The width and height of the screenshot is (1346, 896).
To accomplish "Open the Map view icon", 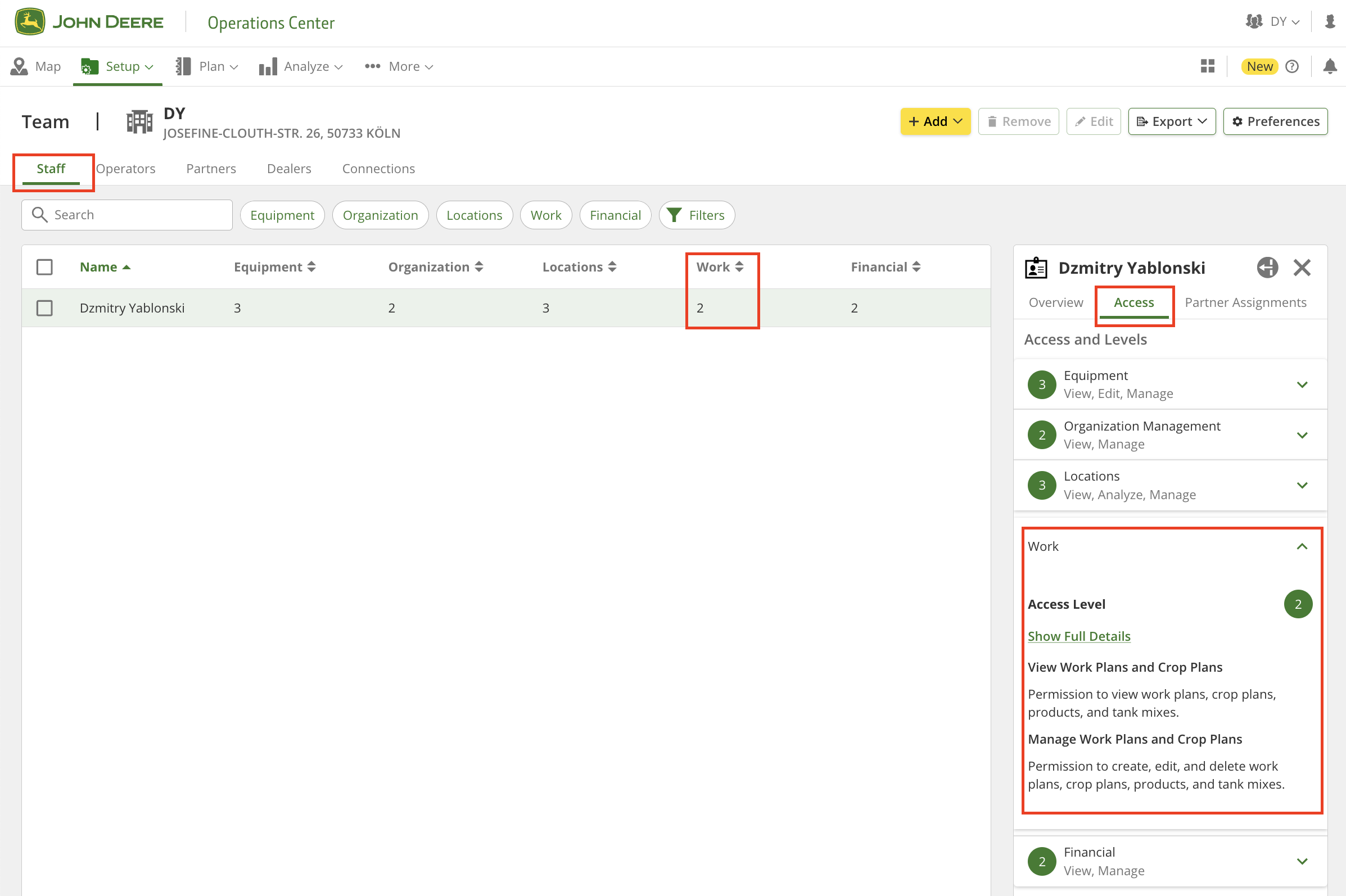I will coord(19,66).
